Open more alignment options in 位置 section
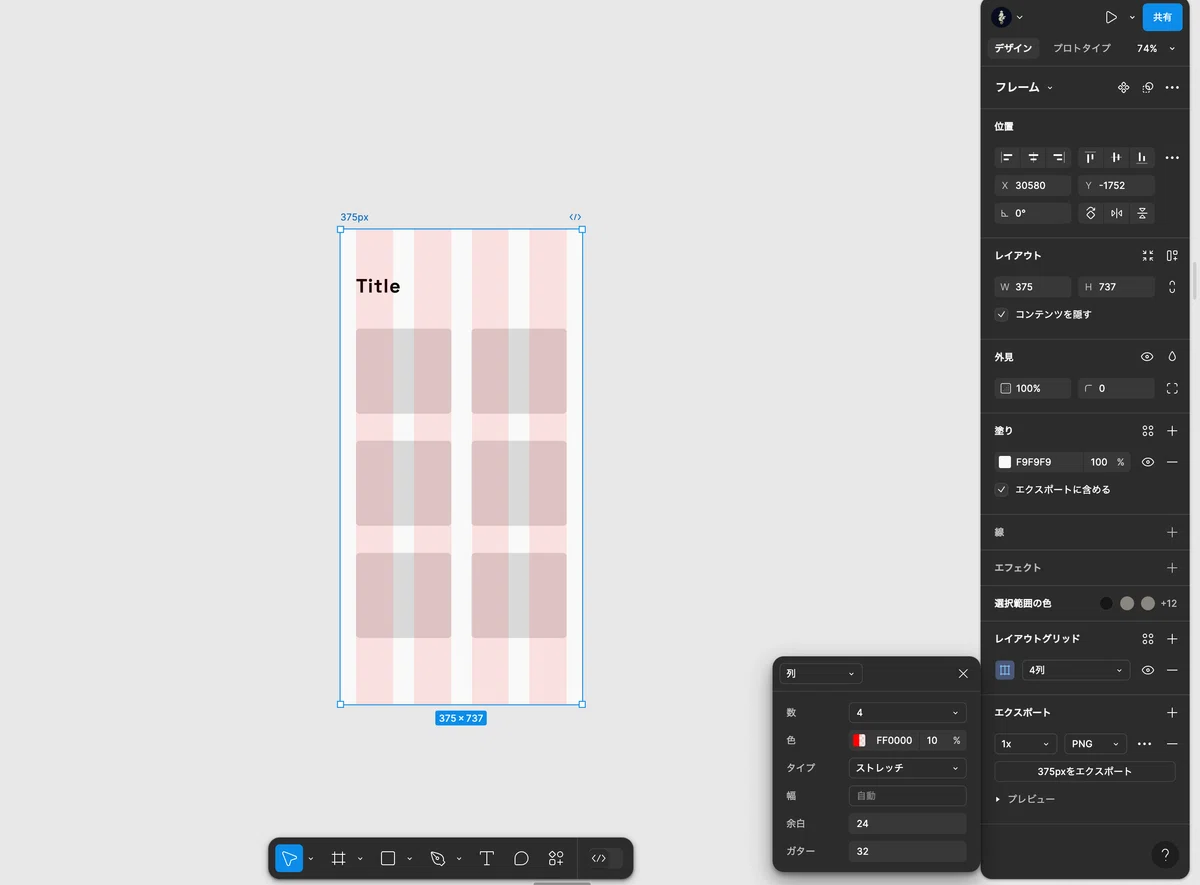This screenshot has height=885, width=1200. (1172, 158)
